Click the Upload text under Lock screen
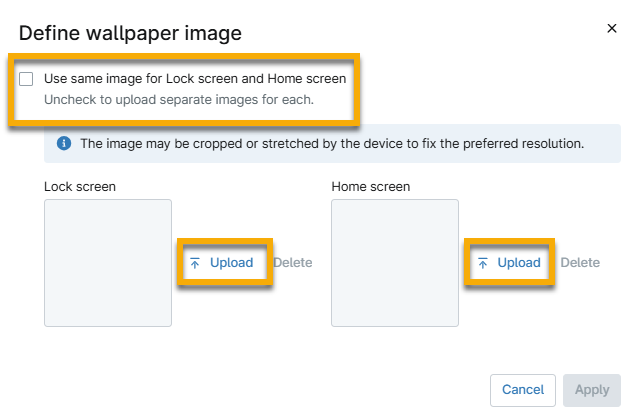 (x=231, y=263)
